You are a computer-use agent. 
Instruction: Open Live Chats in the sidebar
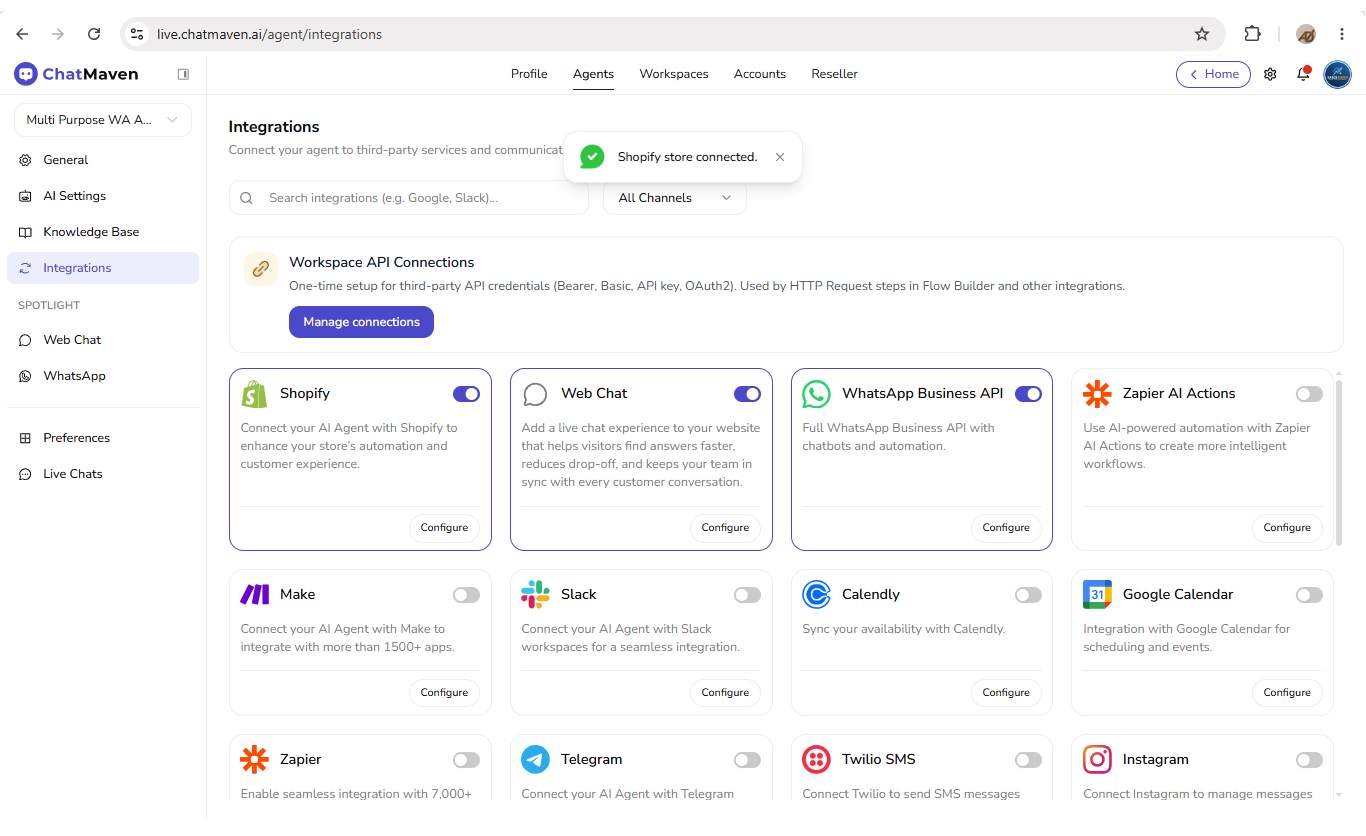pos(103,474)
